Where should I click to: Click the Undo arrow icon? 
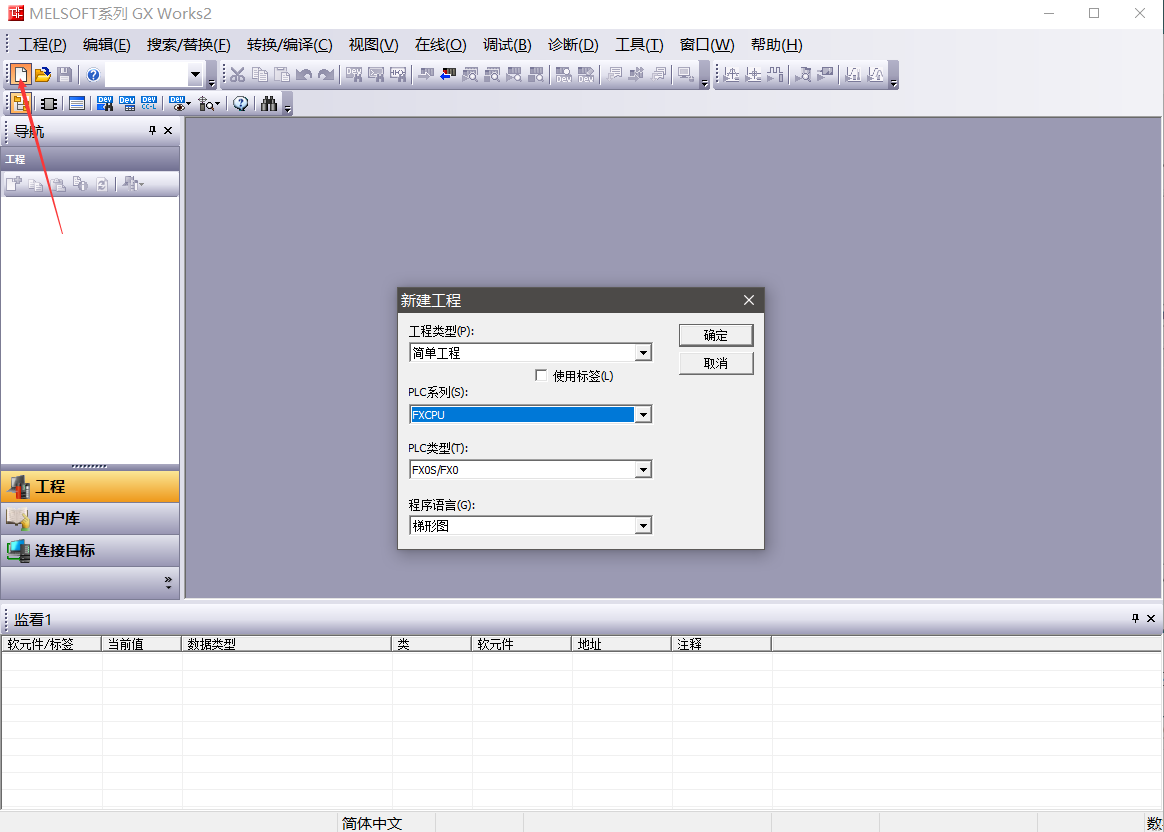click(304, 74)
